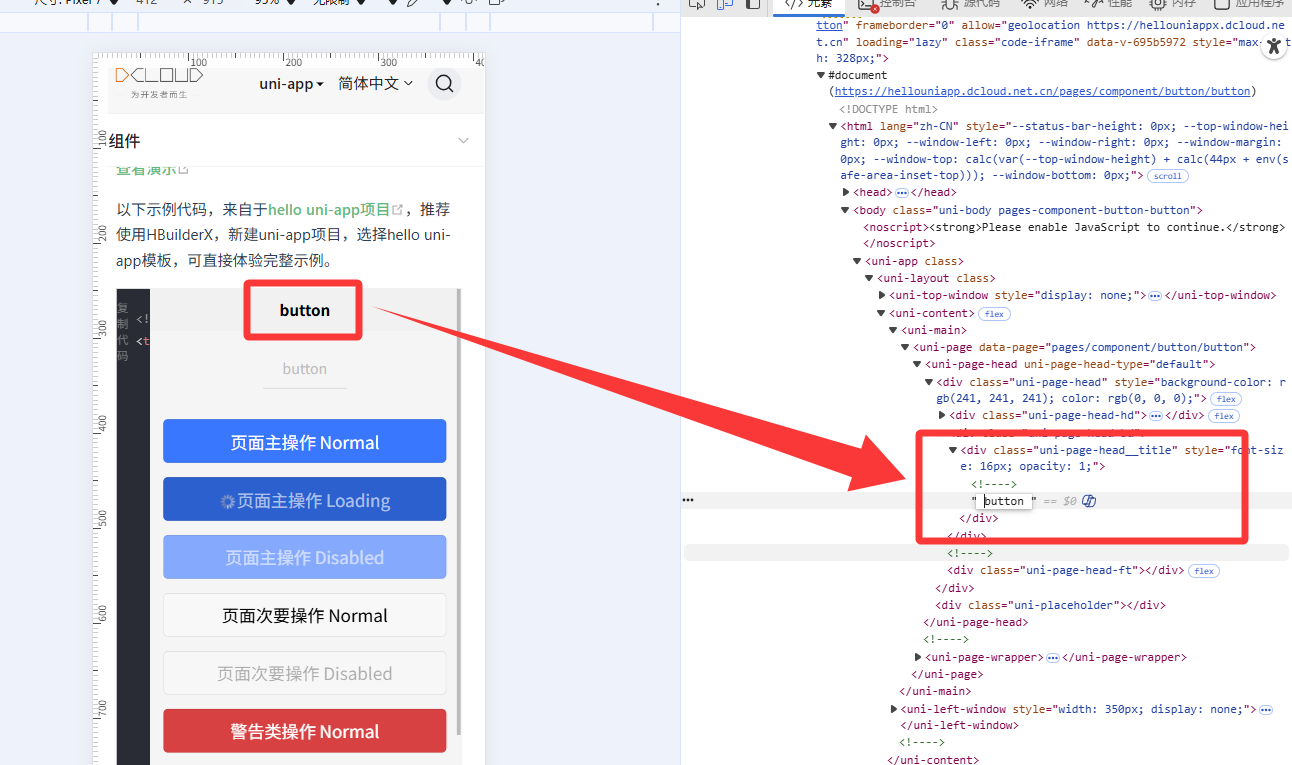Image resolution: width=1292 pixels, height=765 pixels.
Task: Collapse the uni-main node
Action: pyautogui.click(x=893, y=330)
